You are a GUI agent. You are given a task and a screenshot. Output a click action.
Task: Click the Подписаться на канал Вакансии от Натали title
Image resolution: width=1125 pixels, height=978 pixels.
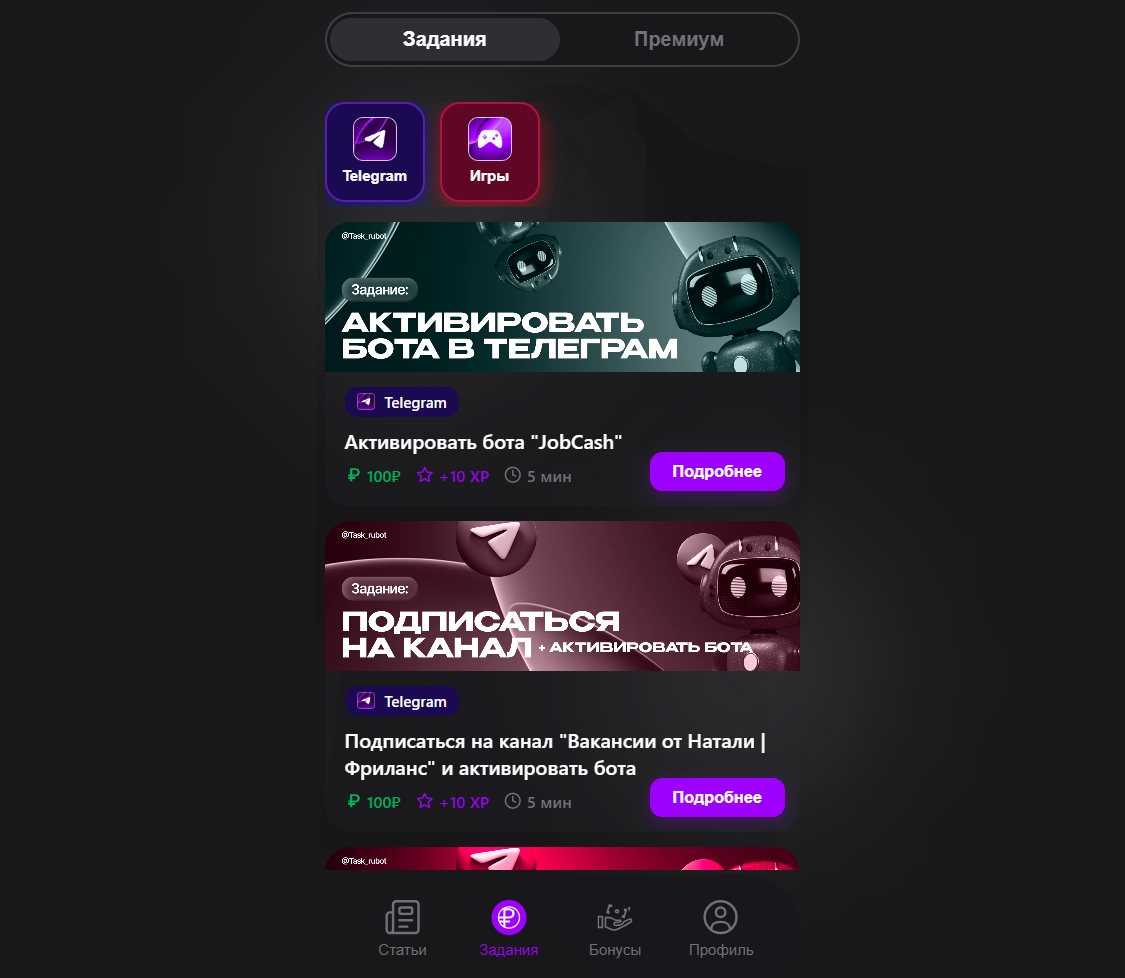click(x=555, y=755)
